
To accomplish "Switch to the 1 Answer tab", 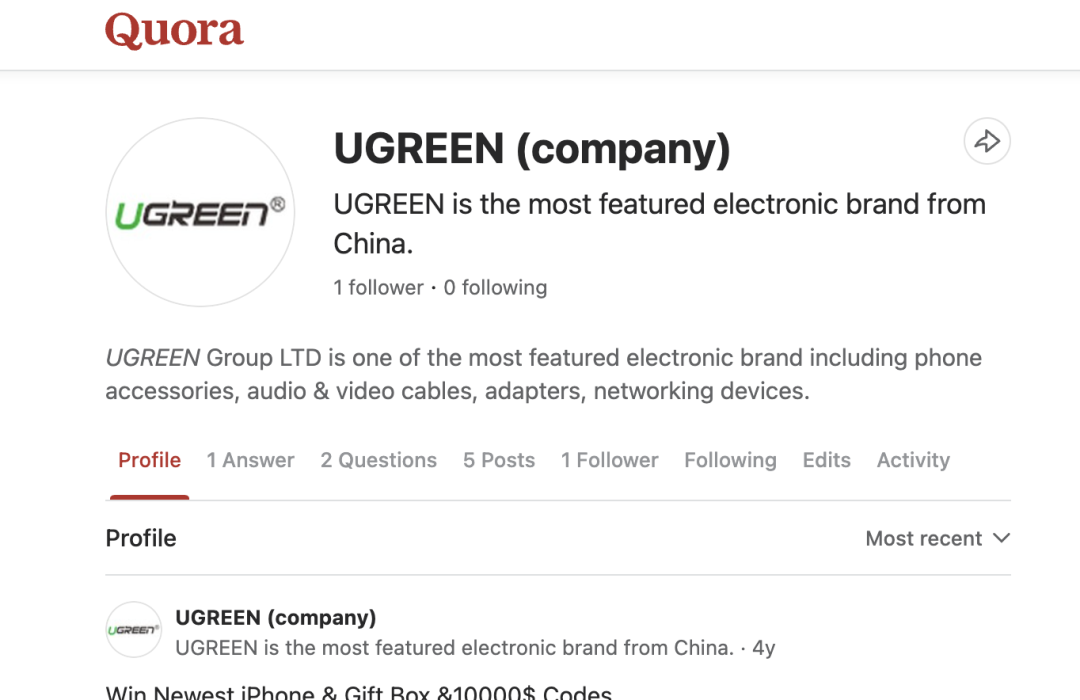I will [x=251, y=460].
